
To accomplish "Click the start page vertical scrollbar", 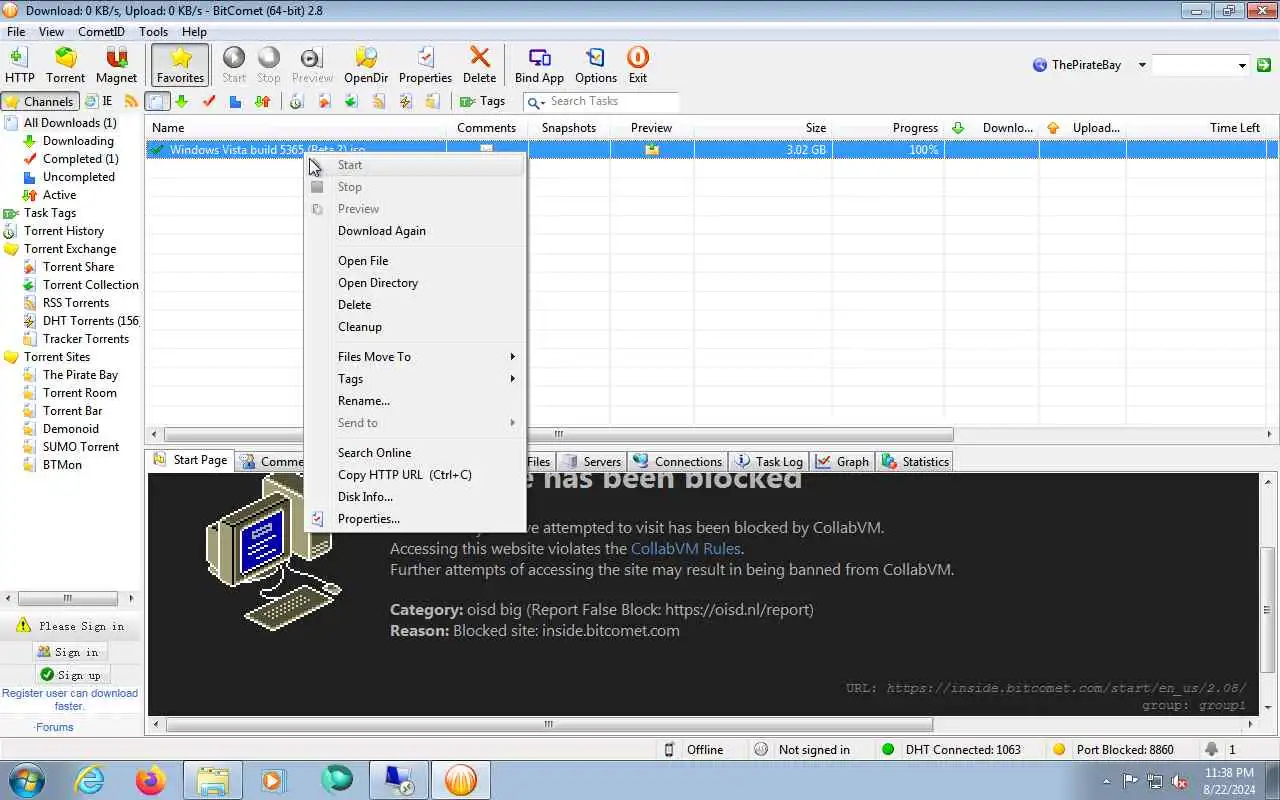I will coord(1268,610).
